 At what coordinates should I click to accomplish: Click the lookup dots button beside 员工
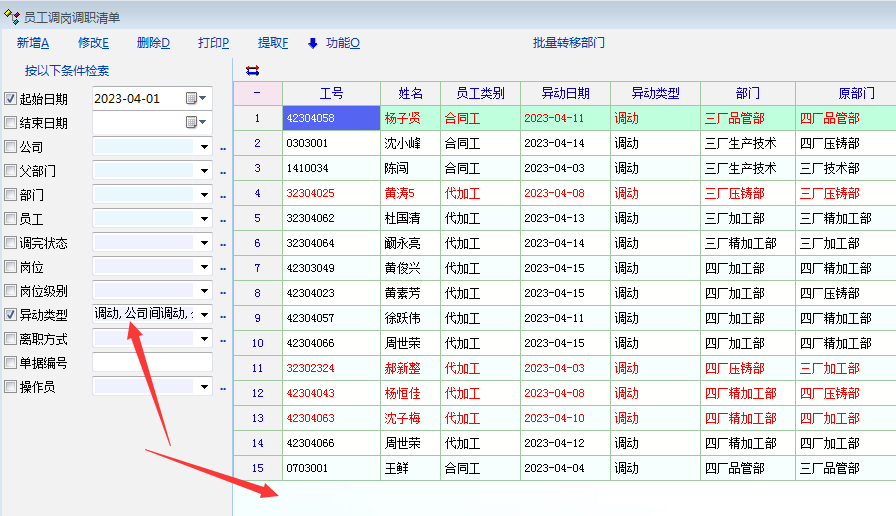coord(223,220)
